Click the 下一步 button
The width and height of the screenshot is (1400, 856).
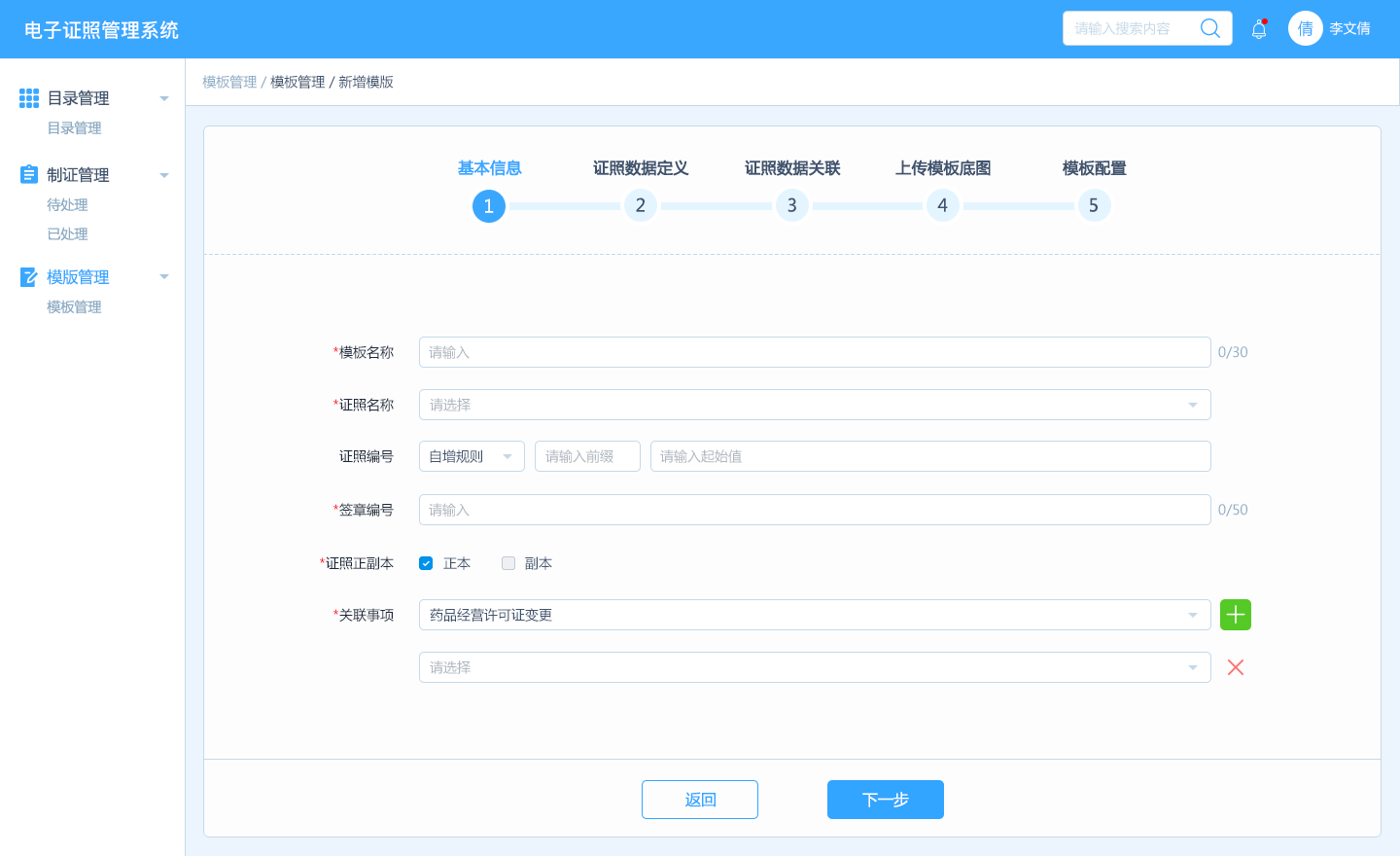pyautogui.click(x=885, y=800)
